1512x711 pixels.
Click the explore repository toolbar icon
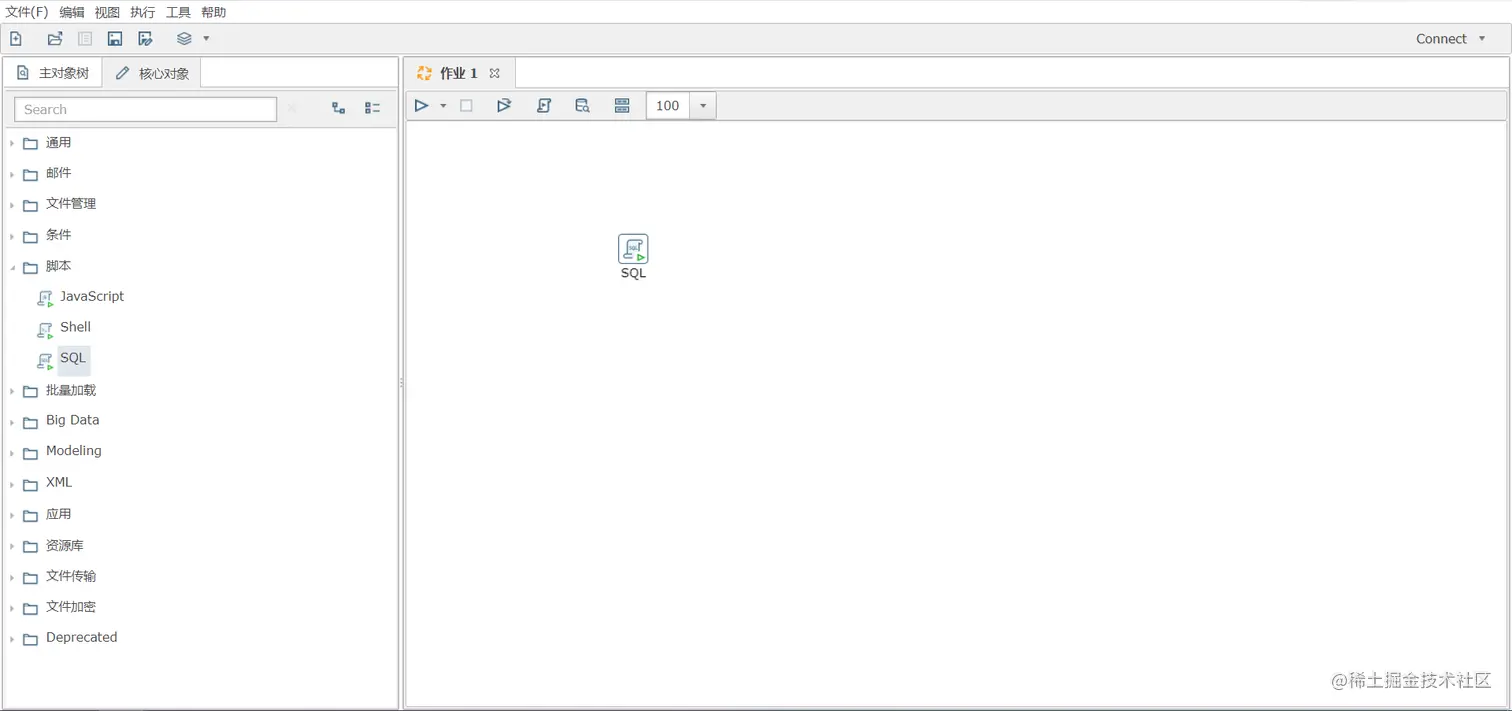pyautogui.click(x=85, y=39)
